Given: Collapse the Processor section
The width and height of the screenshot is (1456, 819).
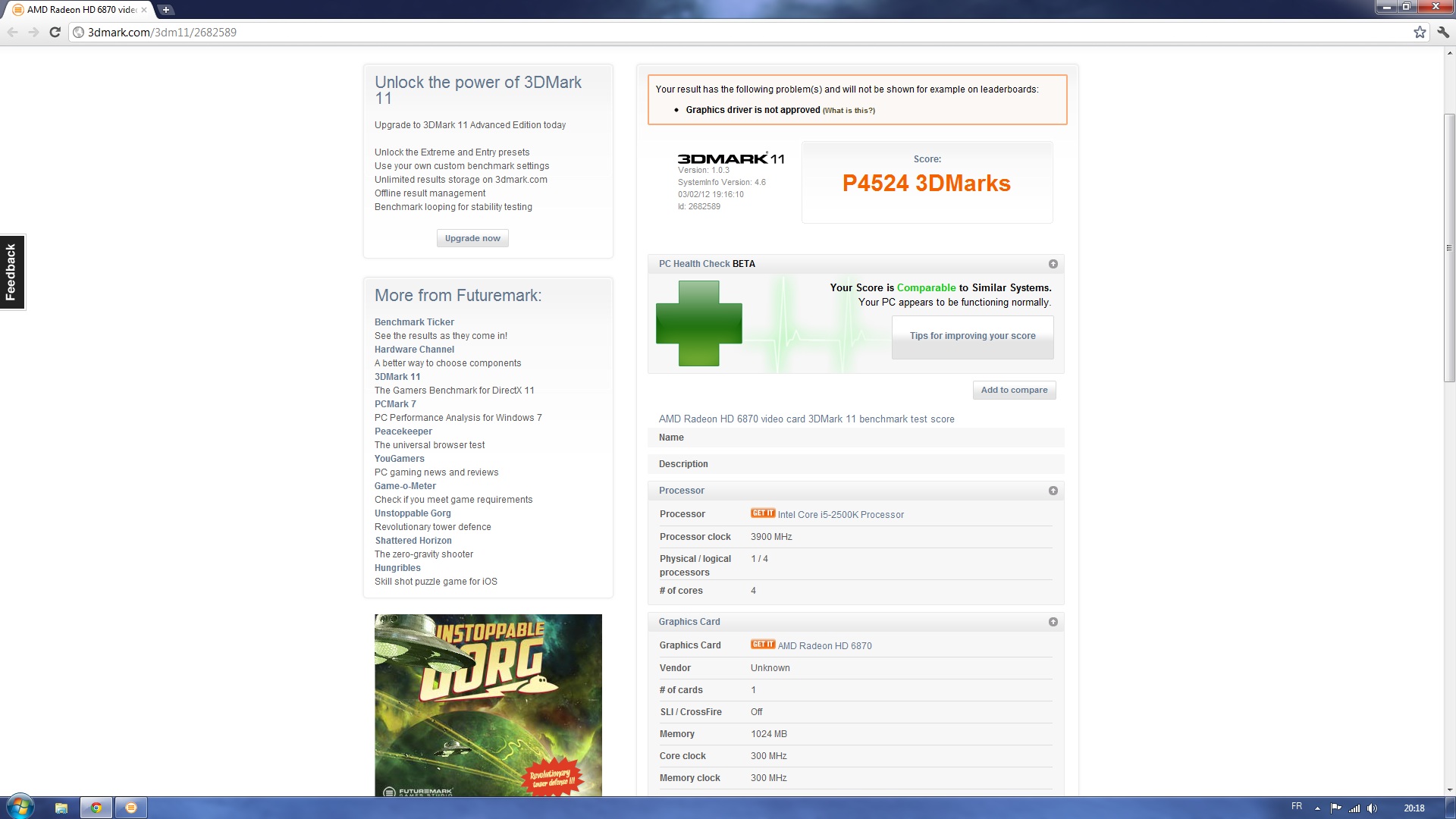Looking at the screenshot, I should tap(1053, 491).
